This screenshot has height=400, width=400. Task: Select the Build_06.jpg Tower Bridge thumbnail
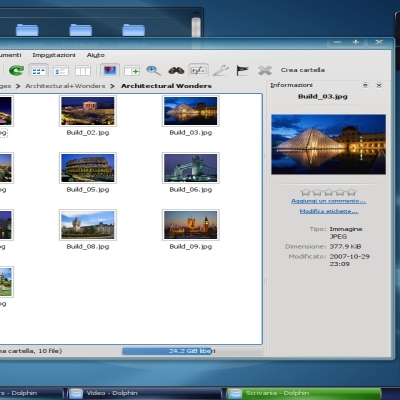(191, 168)
